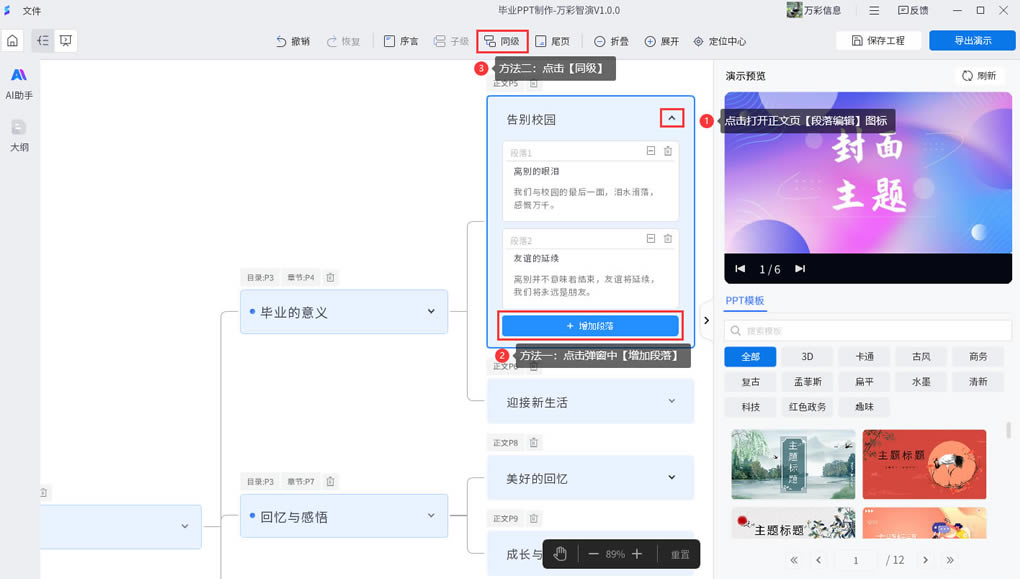Click 折叠 to fold all nodes

[611, 41]
